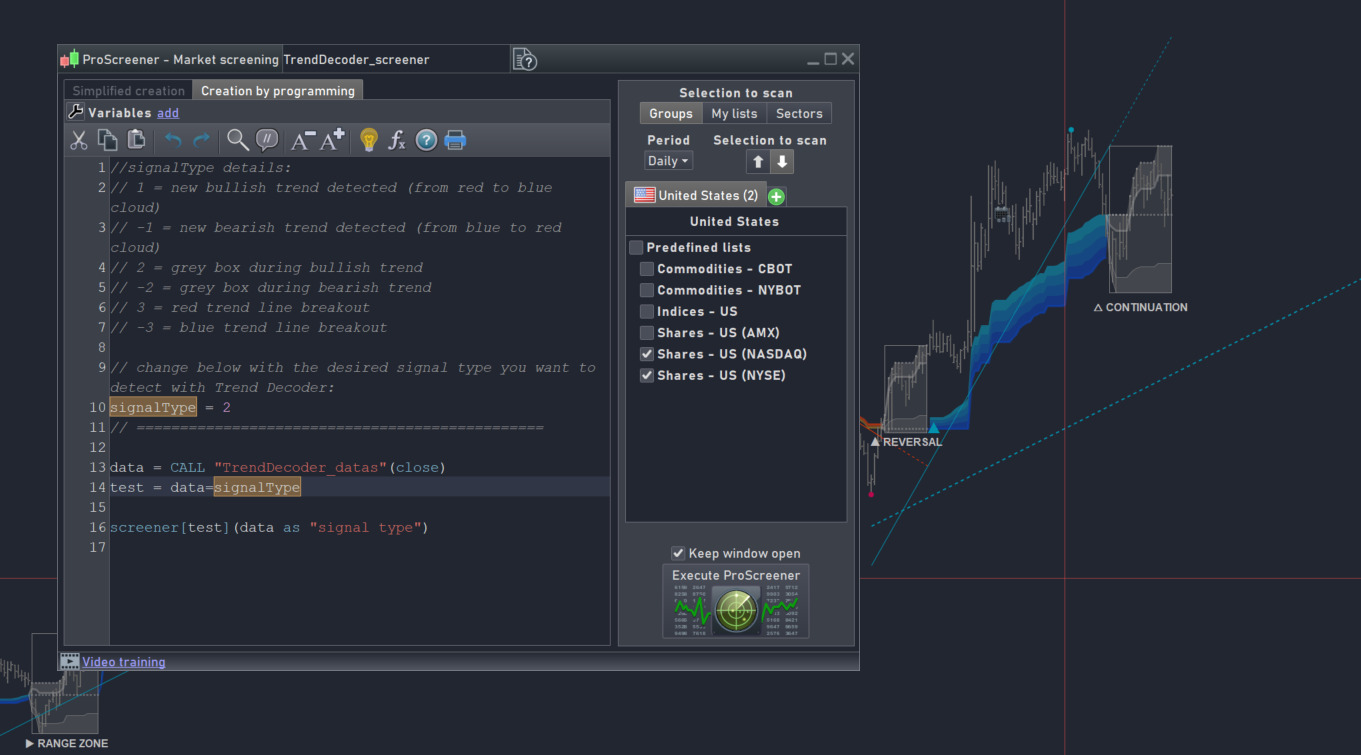Check the Indices - US box
Image resolution: width=1361 pixels, height=755 pixels.
(x=647, y=312)
